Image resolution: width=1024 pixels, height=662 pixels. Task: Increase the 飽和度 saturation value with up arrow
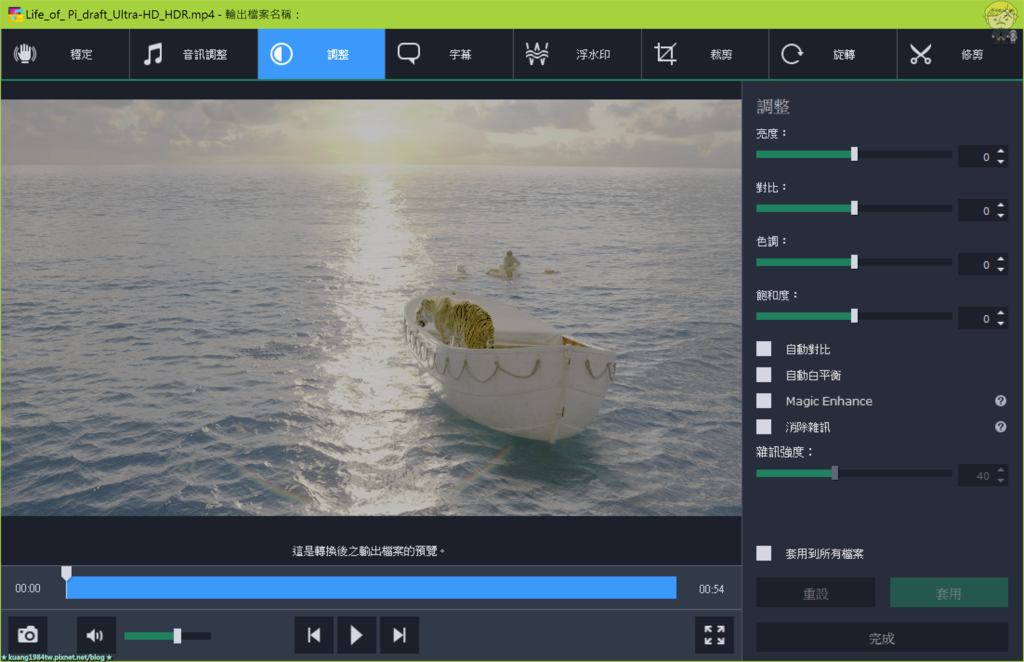pos(1000,313)
